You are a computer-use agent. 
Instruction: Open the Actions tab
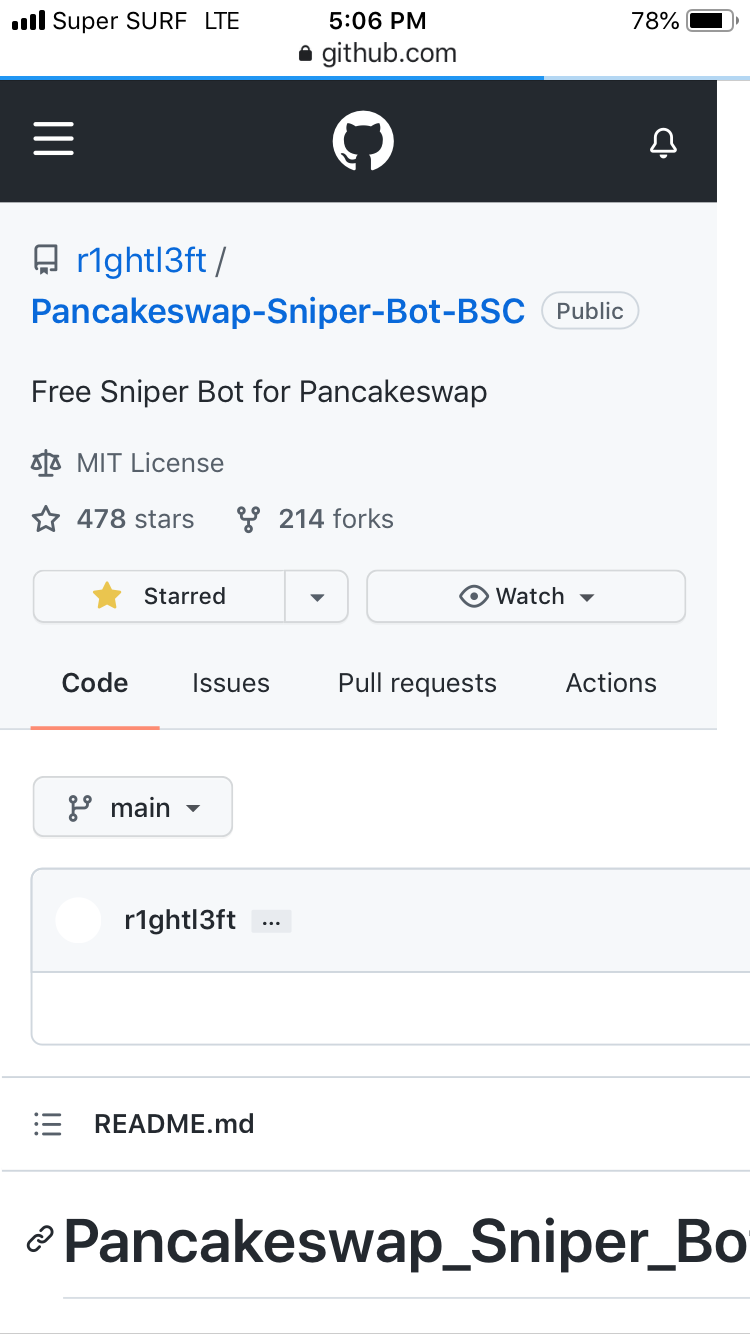point(611,683)
